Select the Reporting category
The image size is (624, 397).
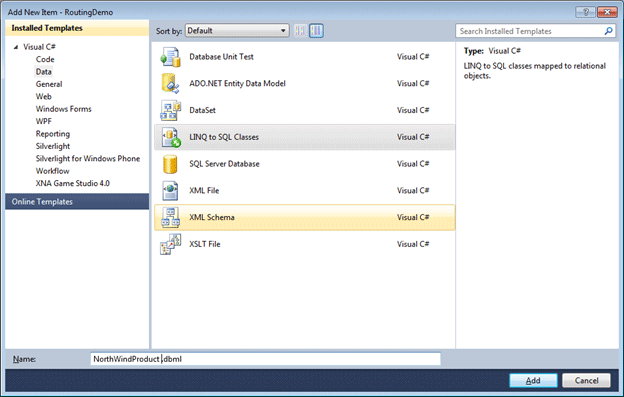tap(53, 134)
